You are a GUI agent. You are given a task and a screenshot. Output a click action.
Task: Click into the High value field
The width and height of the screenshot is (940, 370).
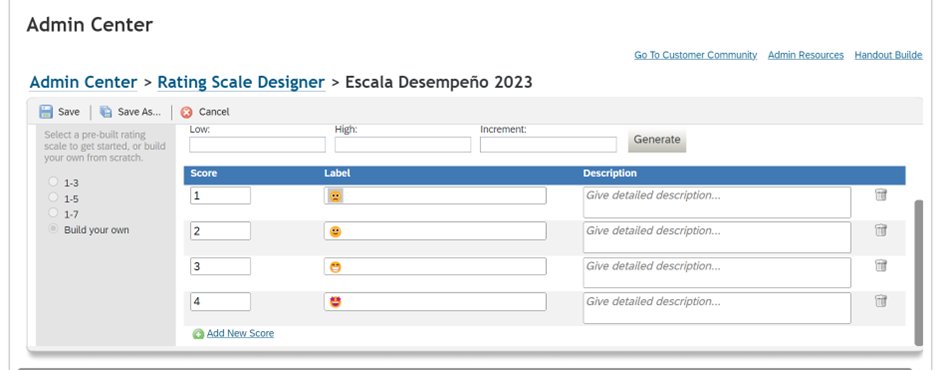pos(403,145)
